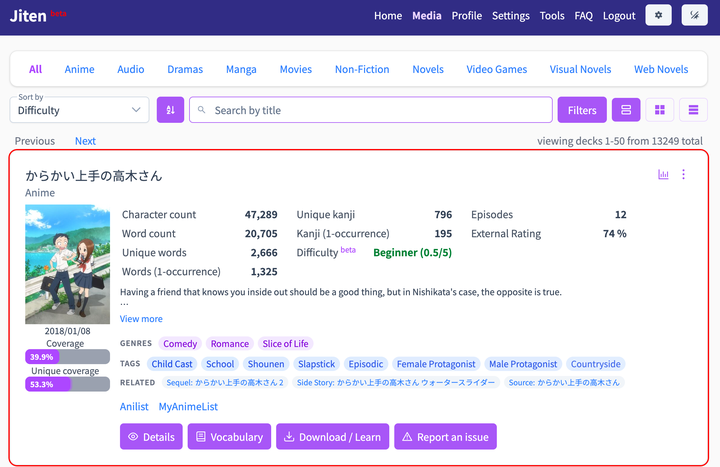Select the Episodic tag
720x467 pixels.
click(x=366, y=364)
